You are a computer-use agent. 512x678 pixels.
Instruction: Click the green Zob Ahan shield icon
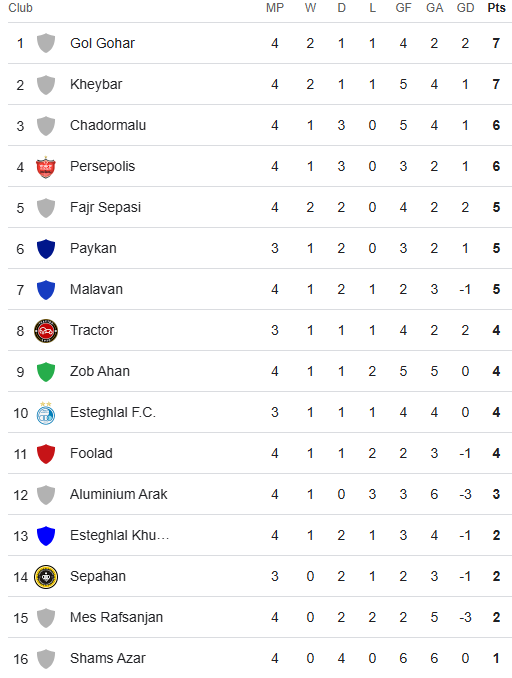(x=46, y=372)
